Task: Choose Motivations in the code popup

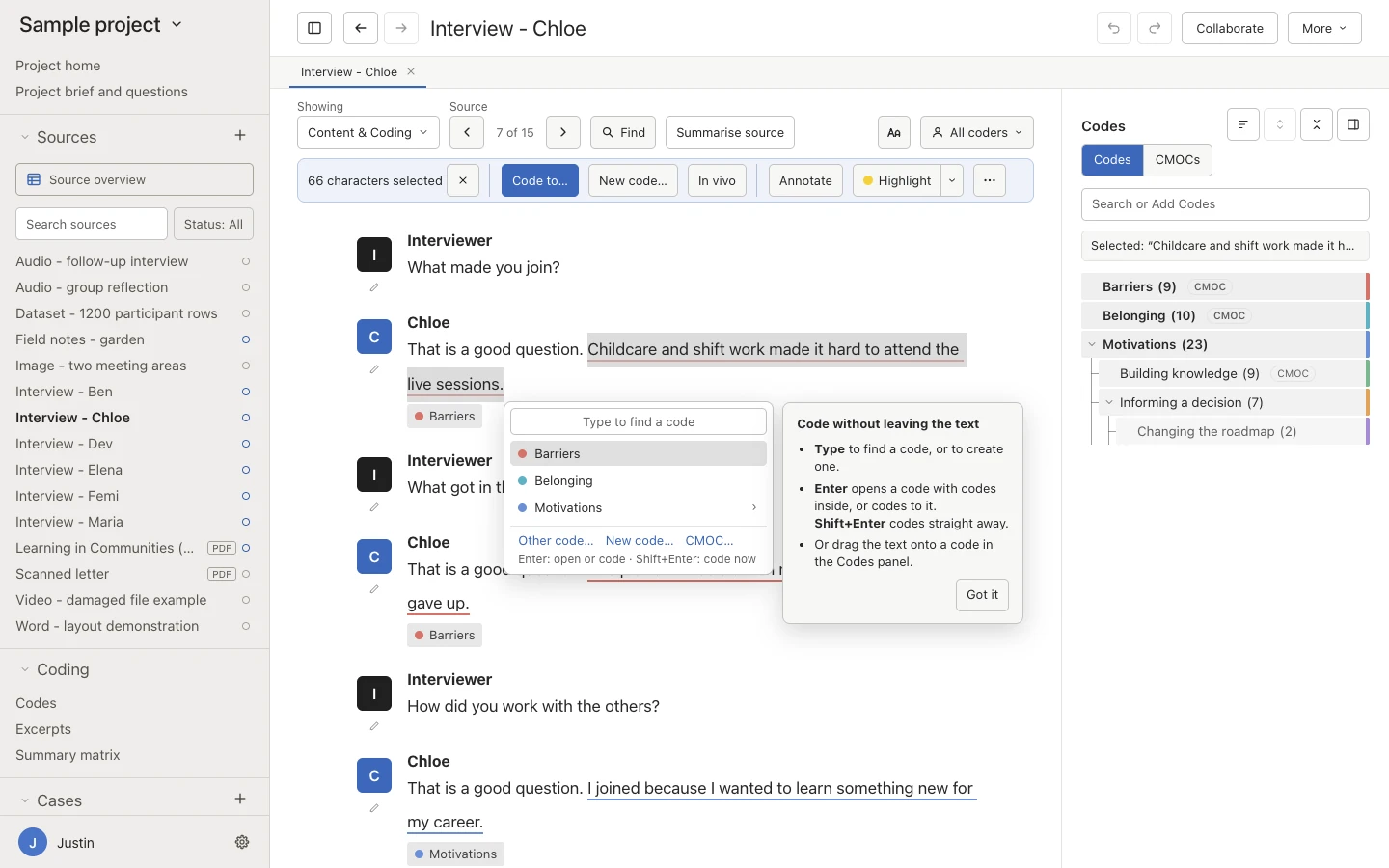Action: point(639,507)
